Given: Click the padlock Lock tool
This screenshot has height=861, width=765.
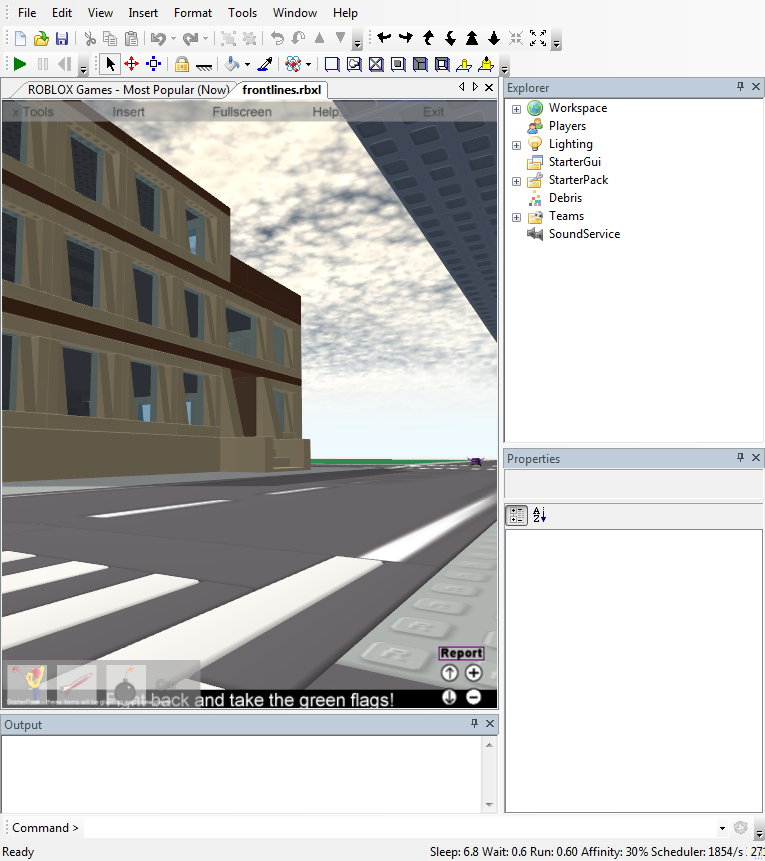Looking at the screenshot, I should [181, 64].
